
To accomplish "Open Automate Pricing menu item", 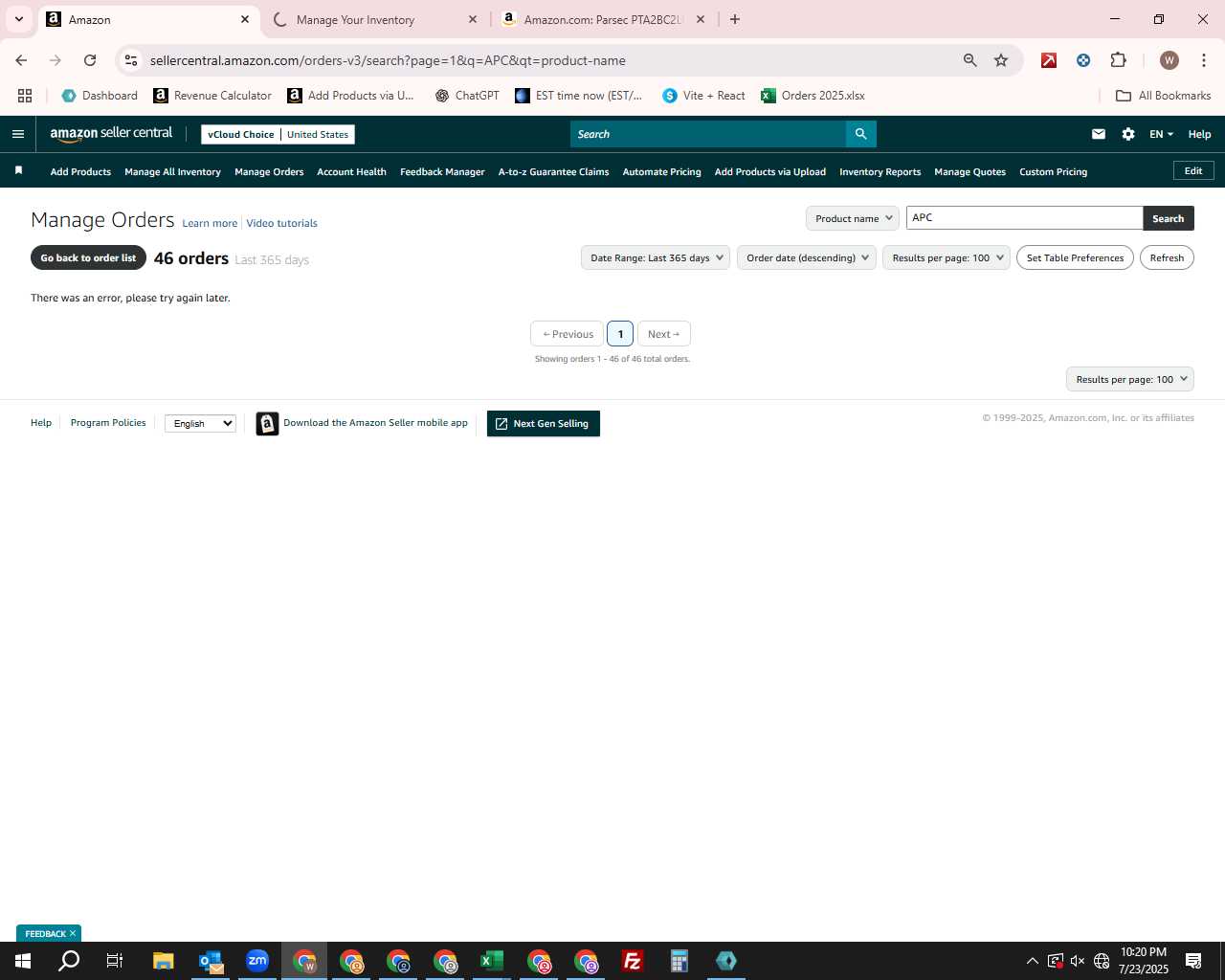I will point(661,171).
